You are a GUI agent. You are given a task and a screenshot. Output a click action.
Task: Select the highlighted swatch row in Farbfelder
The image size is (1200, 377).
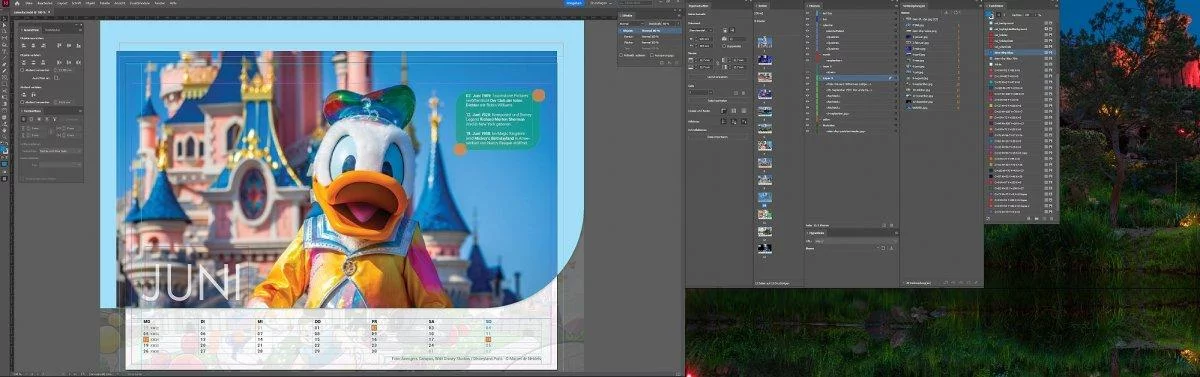click(1020, 52)
